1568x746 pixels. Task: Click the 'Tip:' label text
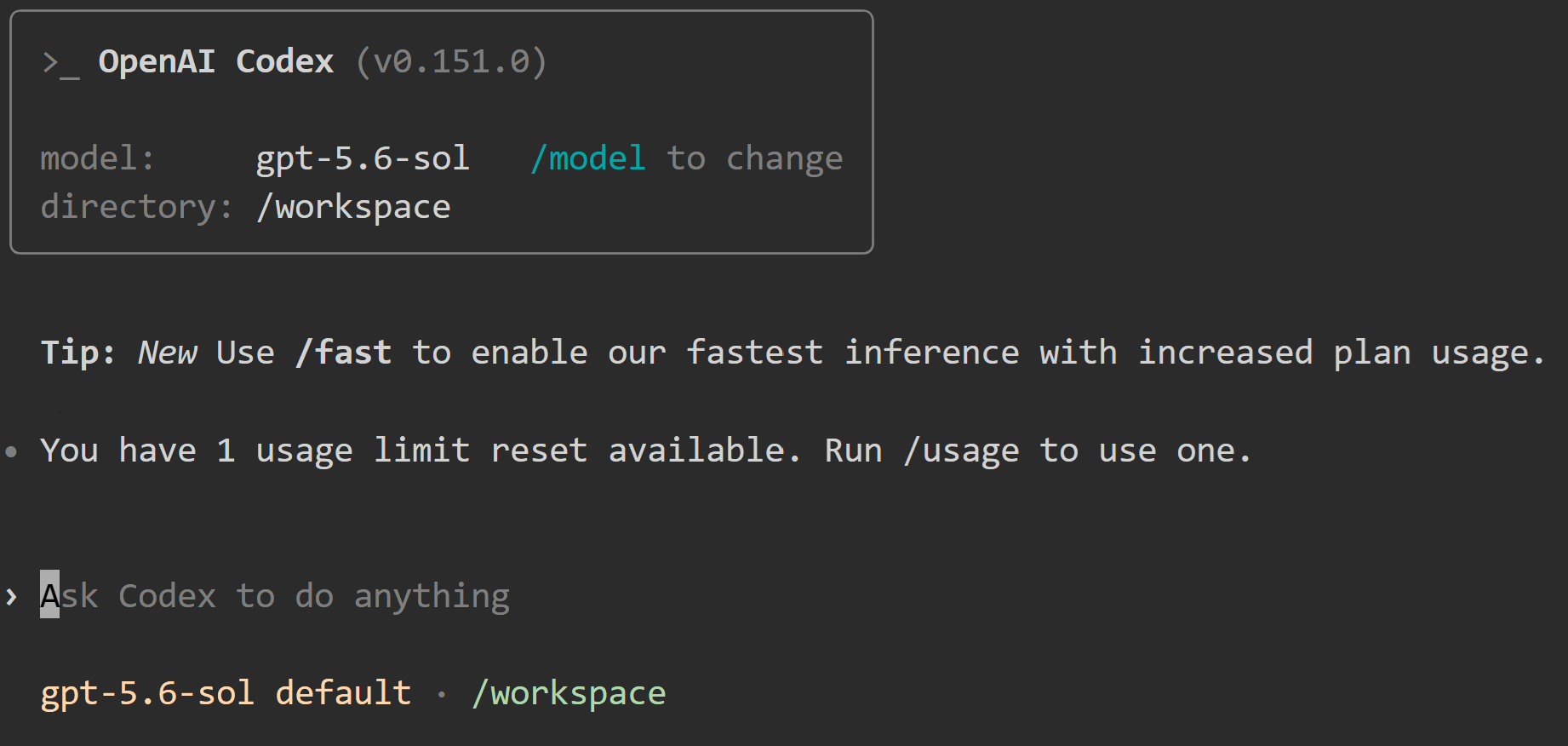coord(78,353)
